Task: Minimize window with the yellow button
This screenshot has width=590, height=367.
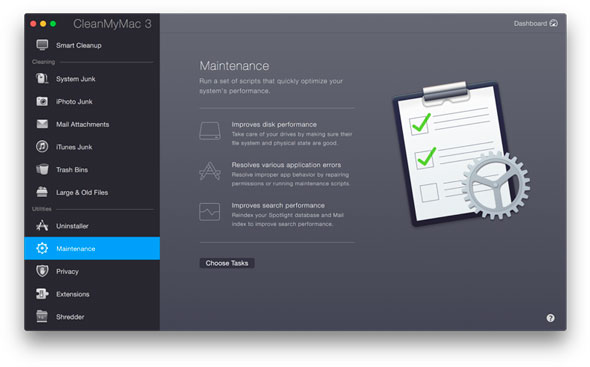Action: (x=43, y=24)
